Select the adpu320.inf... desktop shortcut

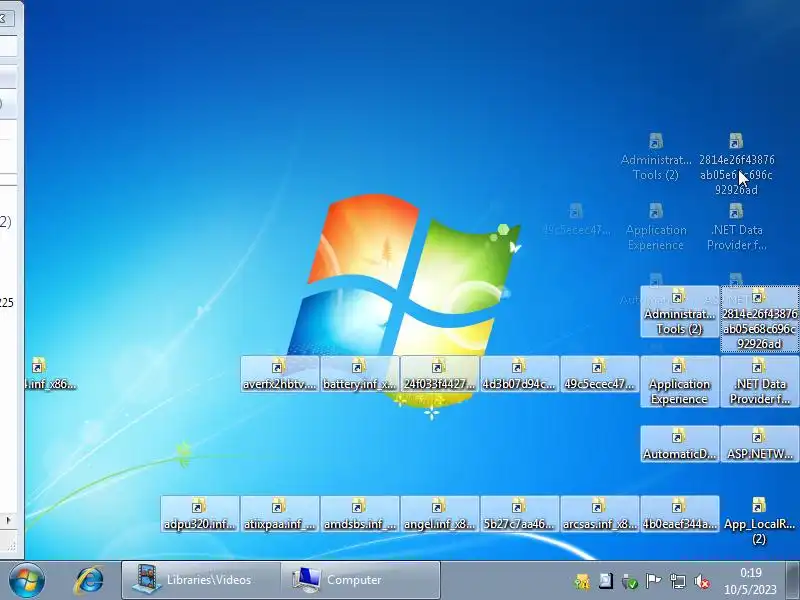[x=199, y=514]
